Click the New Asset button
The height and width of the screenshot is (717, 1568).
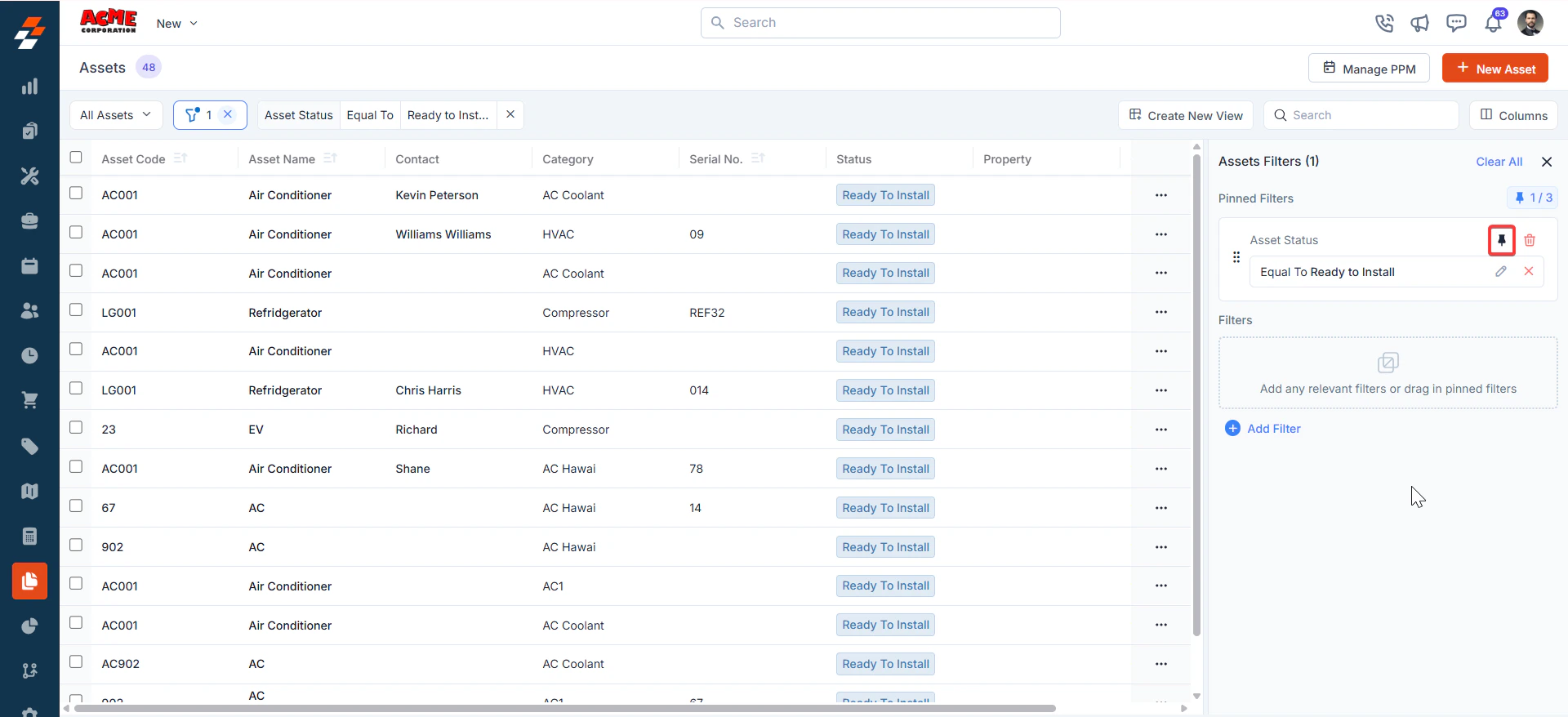pos(1495,69)
